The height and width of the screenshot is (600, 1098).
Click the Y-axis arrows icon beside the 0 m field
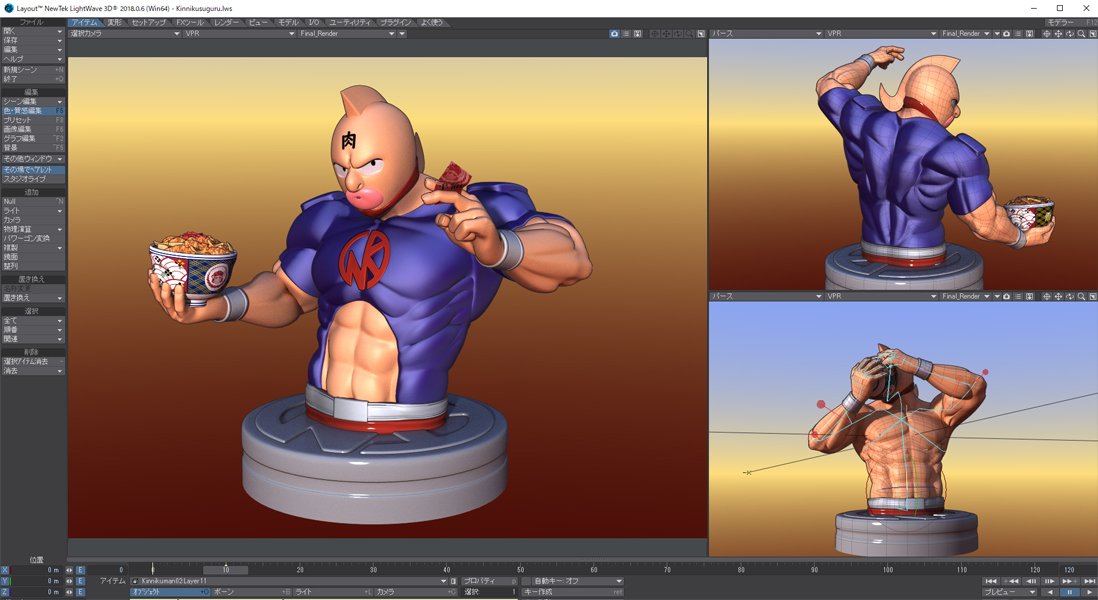pos(69,581)
